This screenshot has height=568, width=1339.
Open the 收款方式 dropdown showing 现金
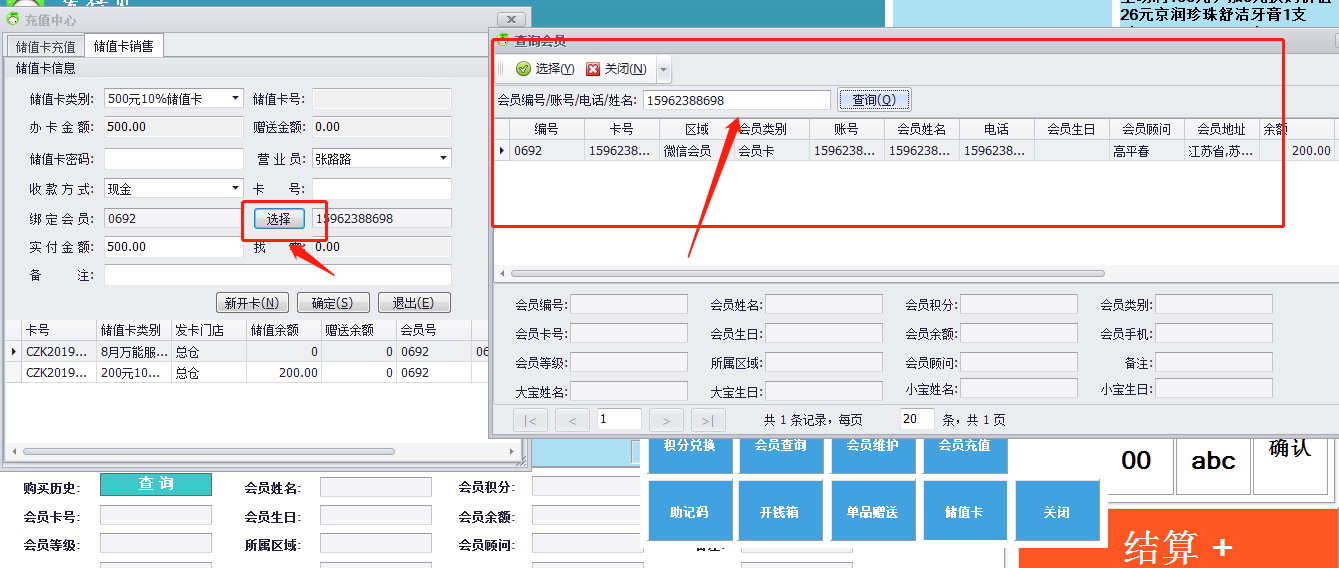(236, 188)
